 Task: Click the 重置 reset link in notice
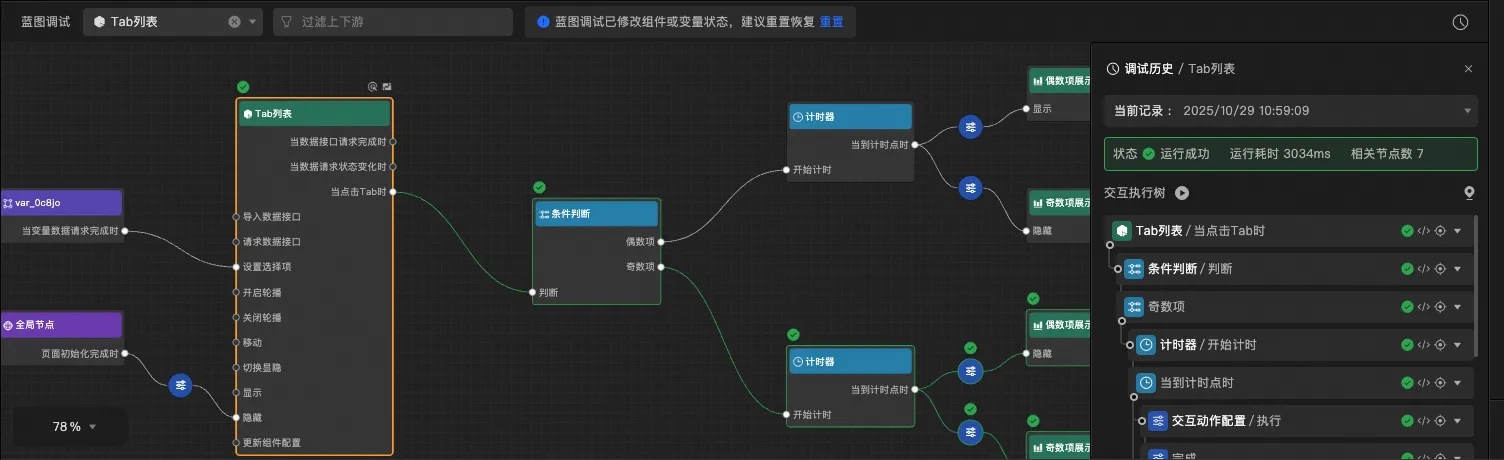click(831, 21)
